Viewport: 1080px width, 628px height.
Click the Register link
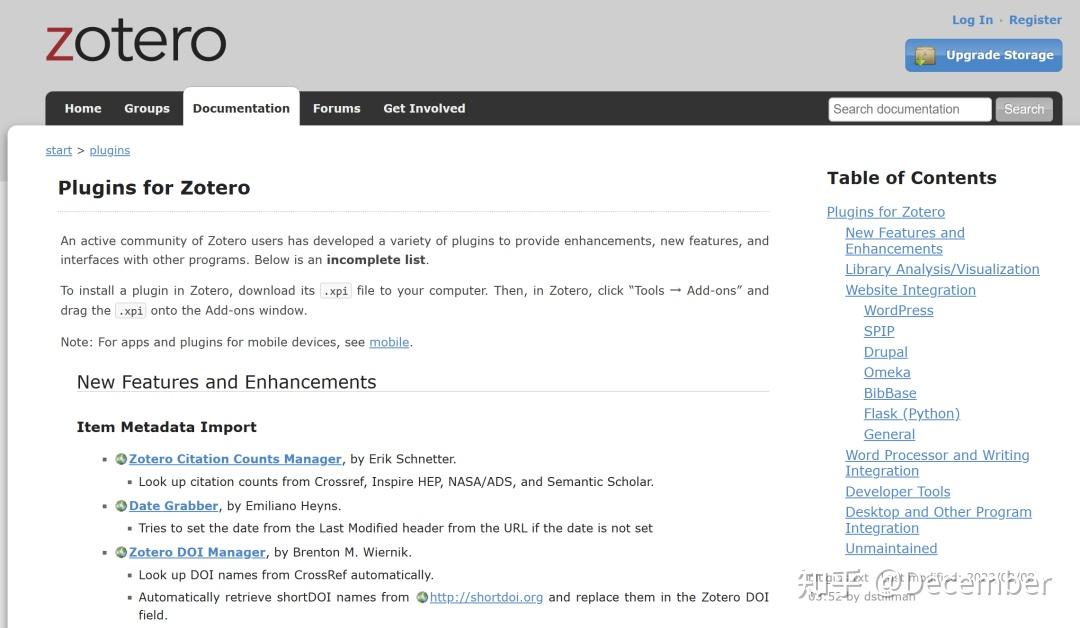[1035, 19]
